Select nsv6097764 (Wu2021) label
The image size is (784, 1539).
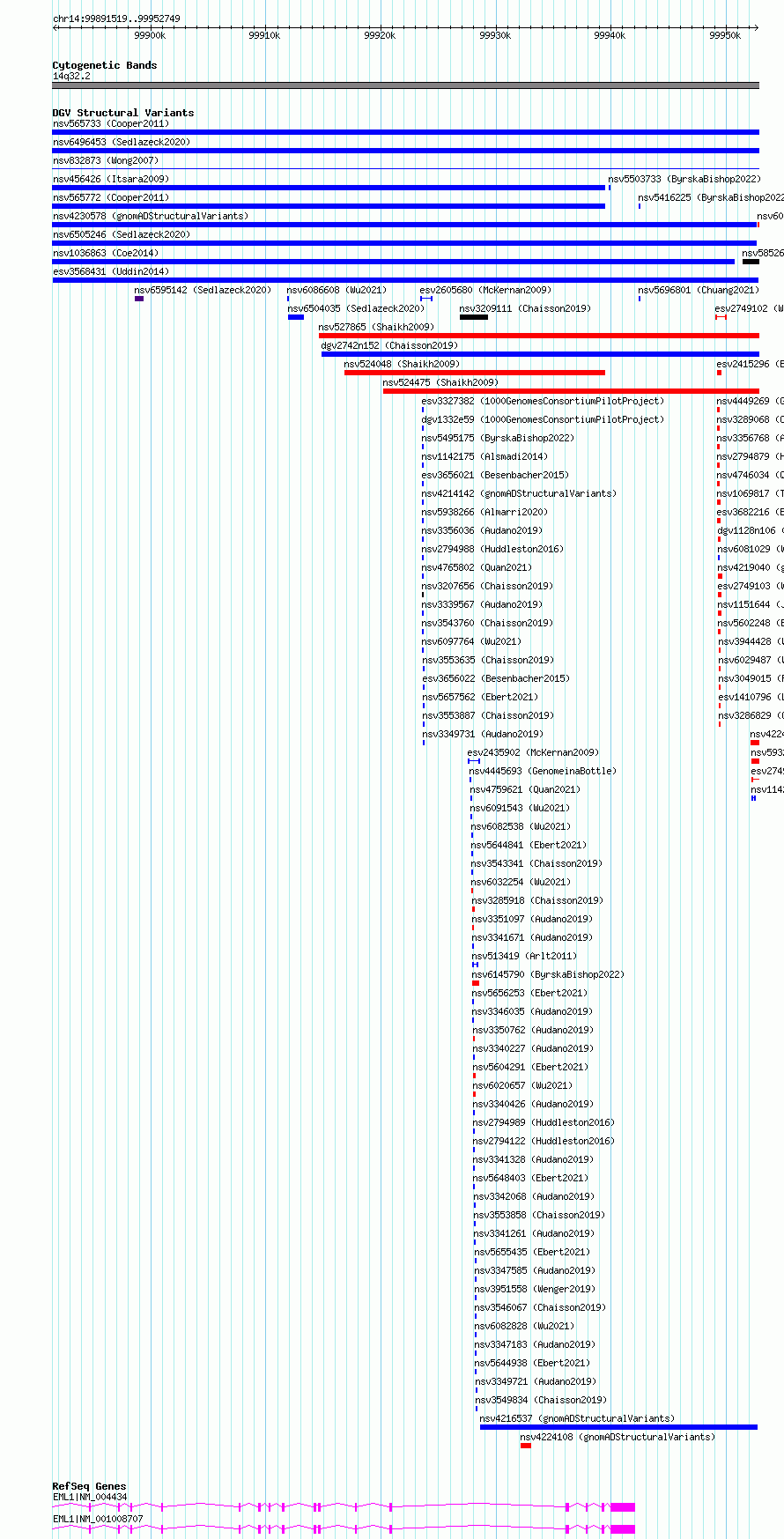[x=471, y=642]
